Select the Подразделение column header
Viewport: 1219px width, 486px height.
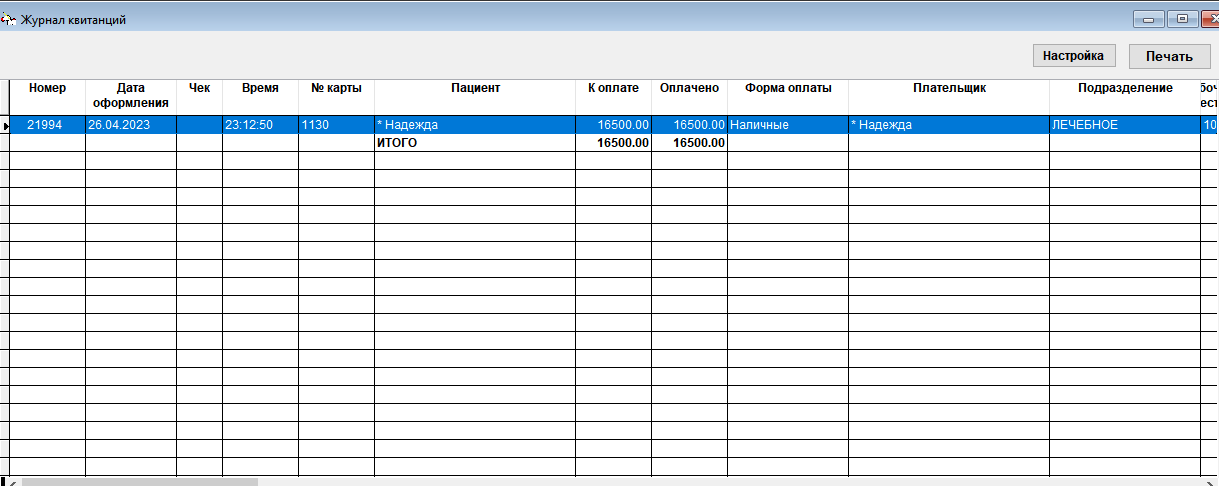pyautogui.click(x=1125, y=88)
